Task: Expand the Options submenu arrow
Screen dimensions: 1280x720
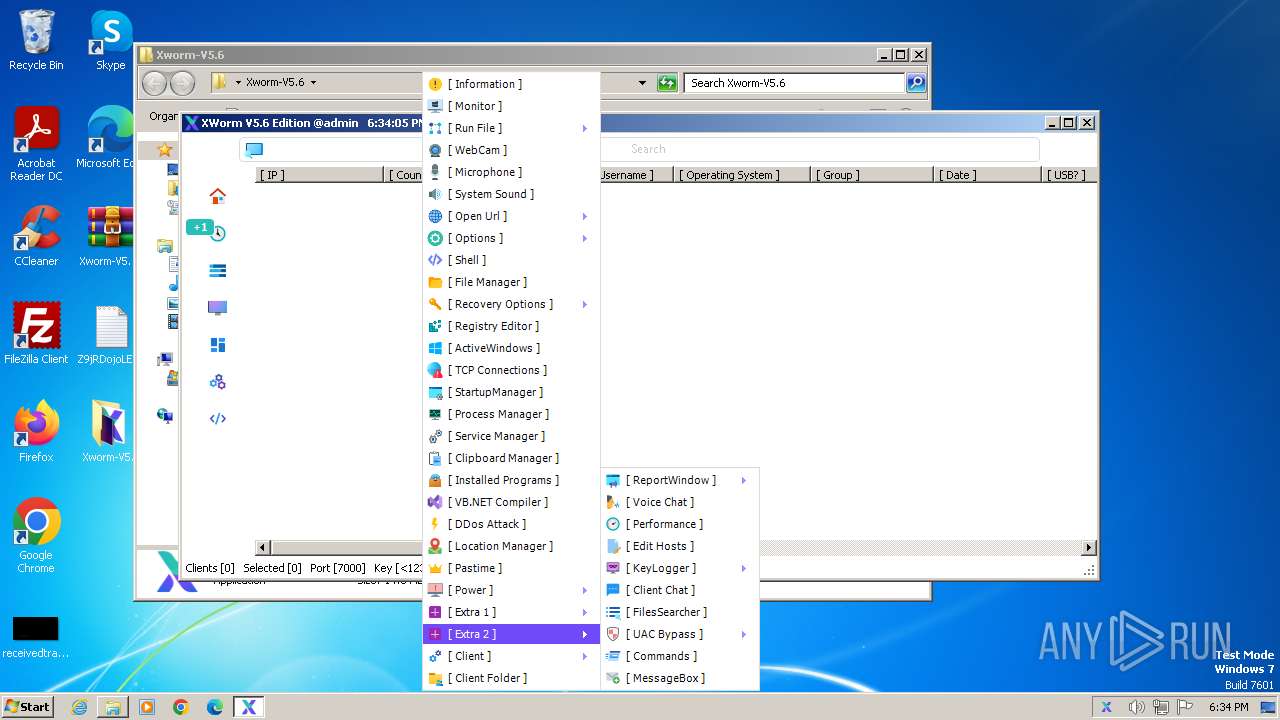Action: click(585, 238)
